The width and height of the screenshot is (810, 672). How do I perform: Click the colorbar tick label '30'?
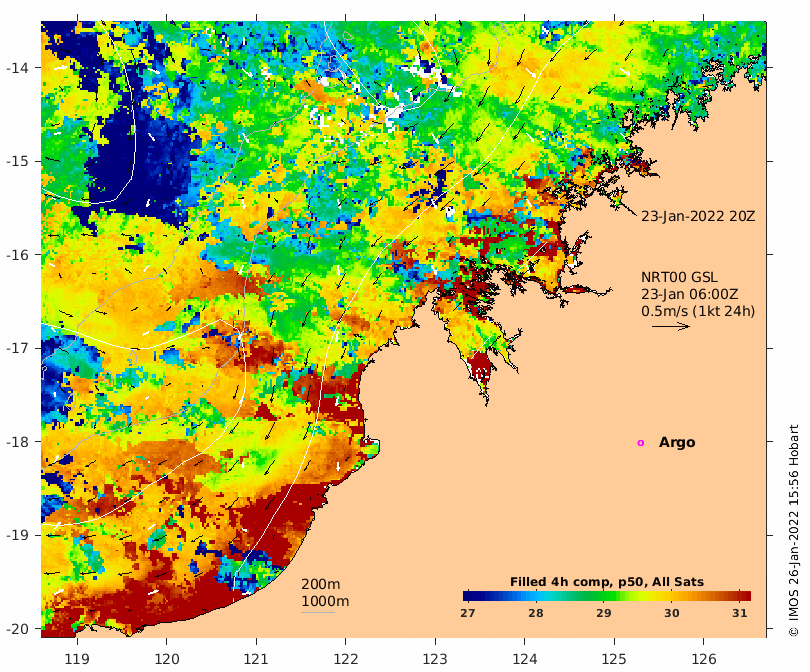coord(672,613)
